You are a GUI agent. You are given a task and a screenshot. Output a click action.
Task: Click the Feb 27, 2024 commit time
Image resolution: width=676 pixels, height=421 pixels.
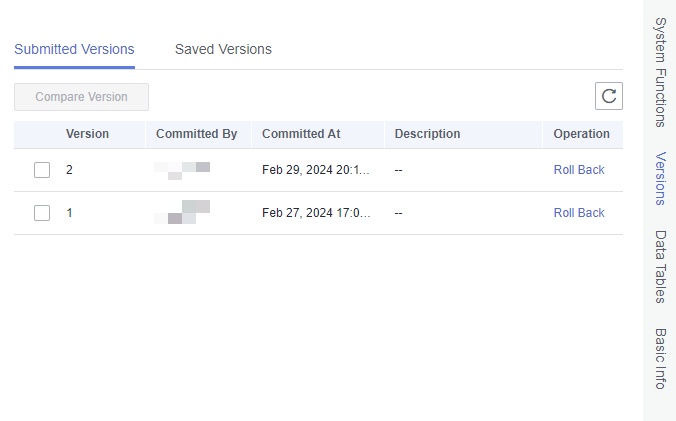pyautogui.click(x=316, y=213)
